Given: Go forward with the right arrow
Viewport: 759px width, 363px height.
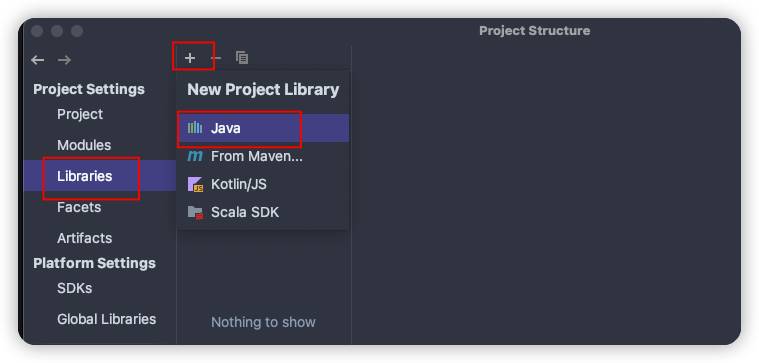Looking at the screenshot, I should pos(64,60).
